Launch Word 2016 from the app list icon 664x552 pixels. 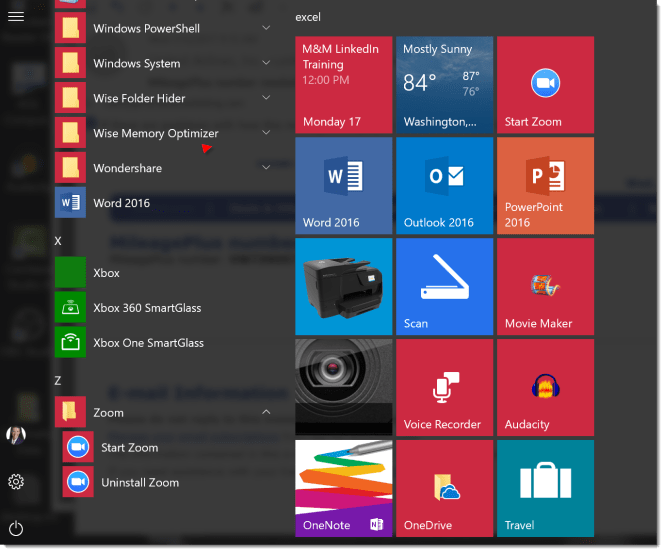coord(70,202)
